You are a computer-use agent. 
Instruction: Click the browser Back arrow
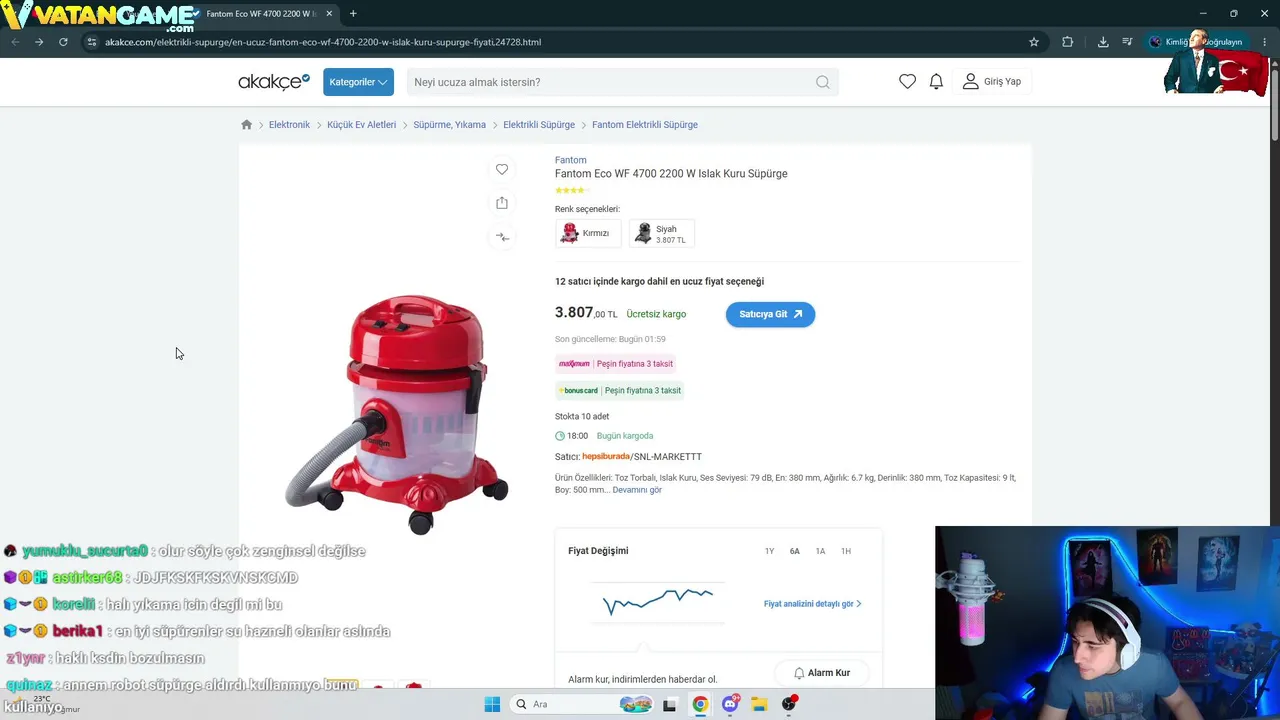tap(15, 42)
